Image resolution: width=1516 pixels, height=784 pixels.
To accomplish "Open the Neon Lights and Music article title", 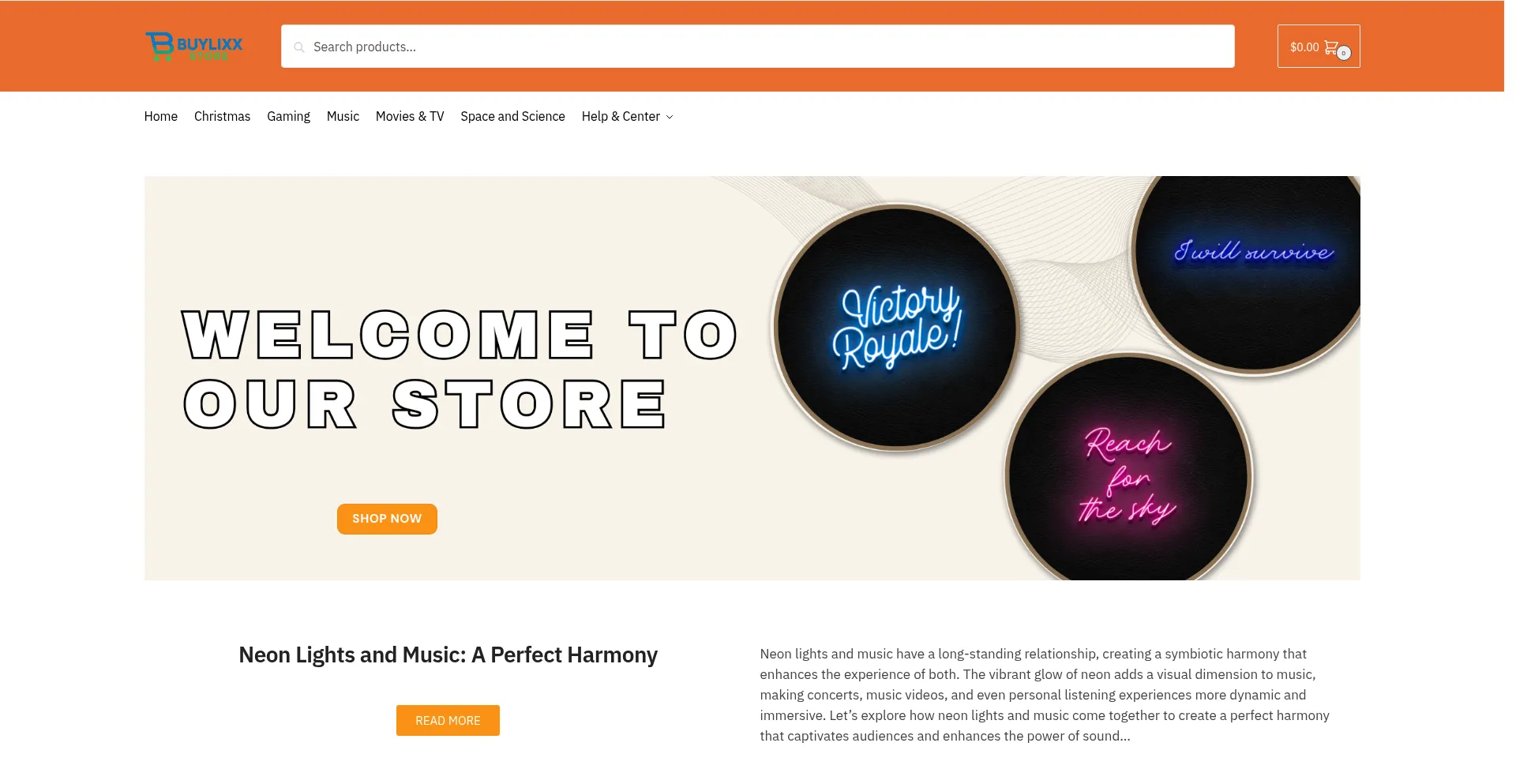I will coord(448,655).
